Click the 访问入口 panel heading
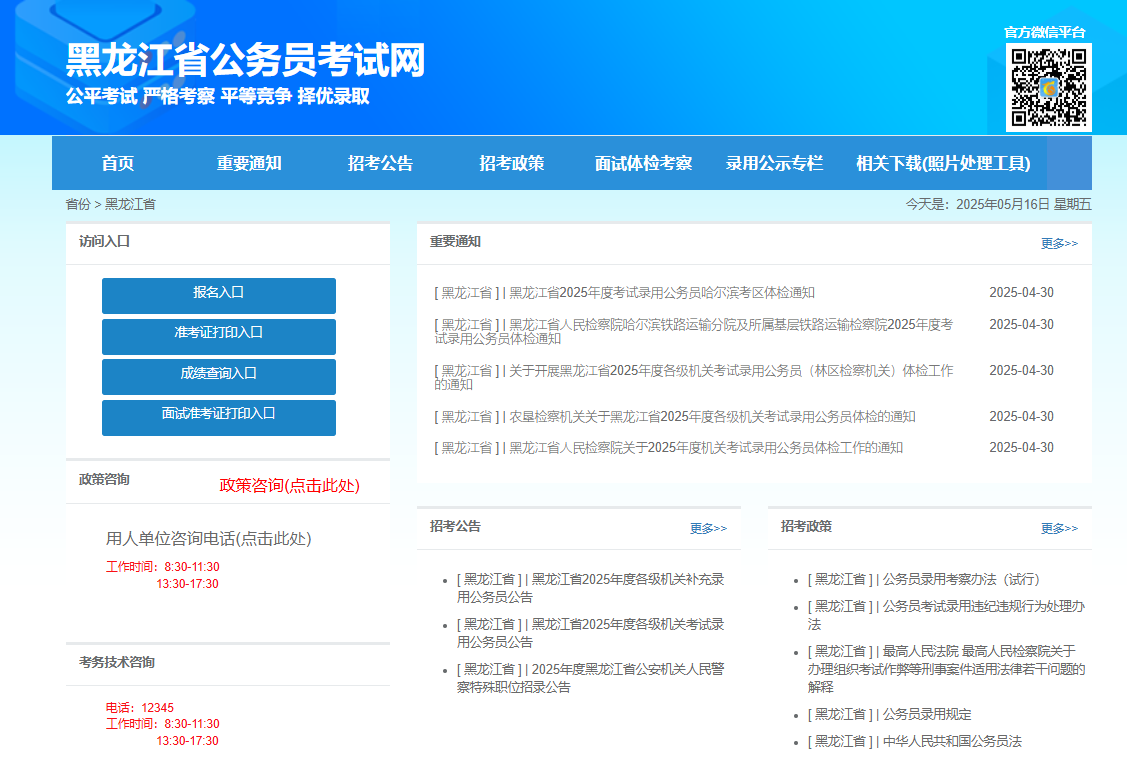This screenshot has width=1127, height=766. coord(104,241)
